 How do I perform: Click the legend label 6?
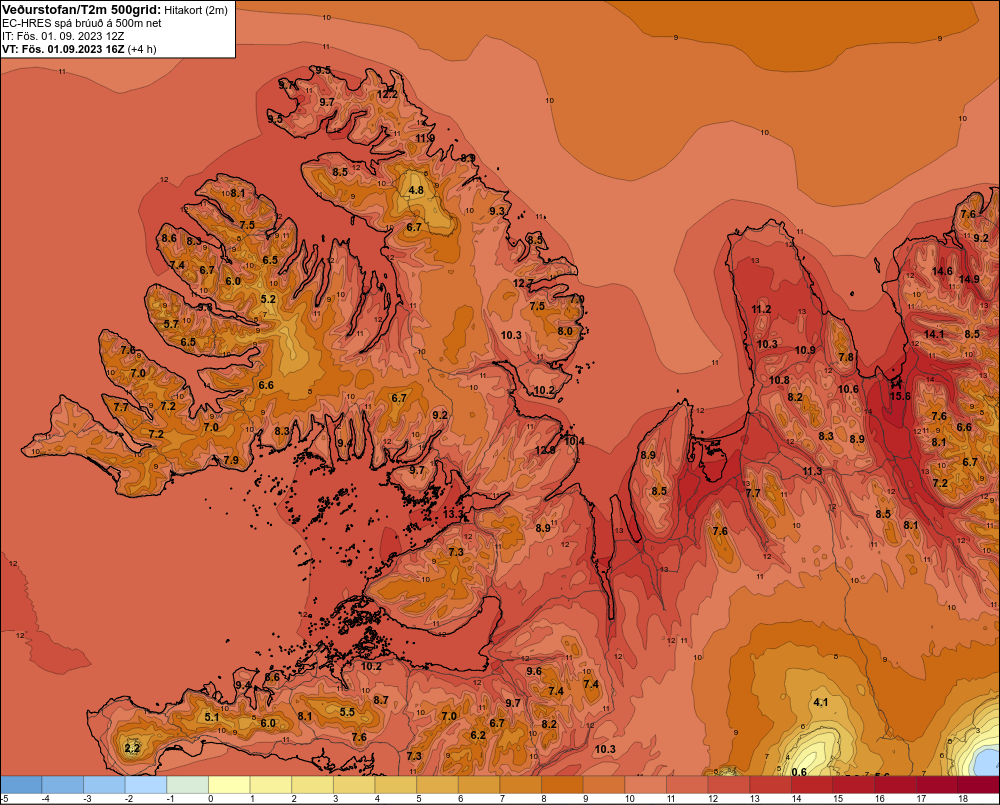coord(460,799)
